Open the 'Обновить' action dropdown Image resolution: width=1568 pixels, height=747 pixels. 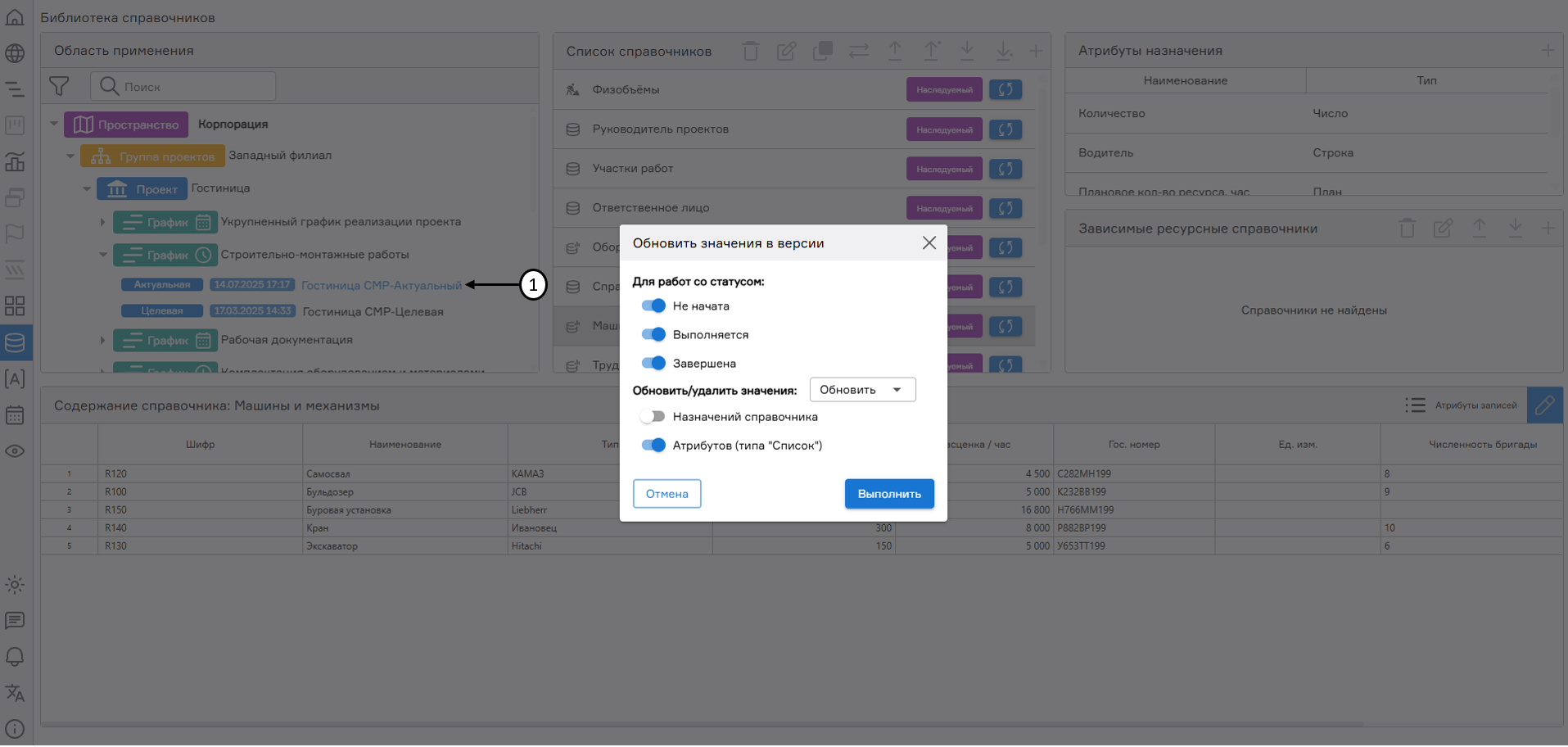pos(861,390)
